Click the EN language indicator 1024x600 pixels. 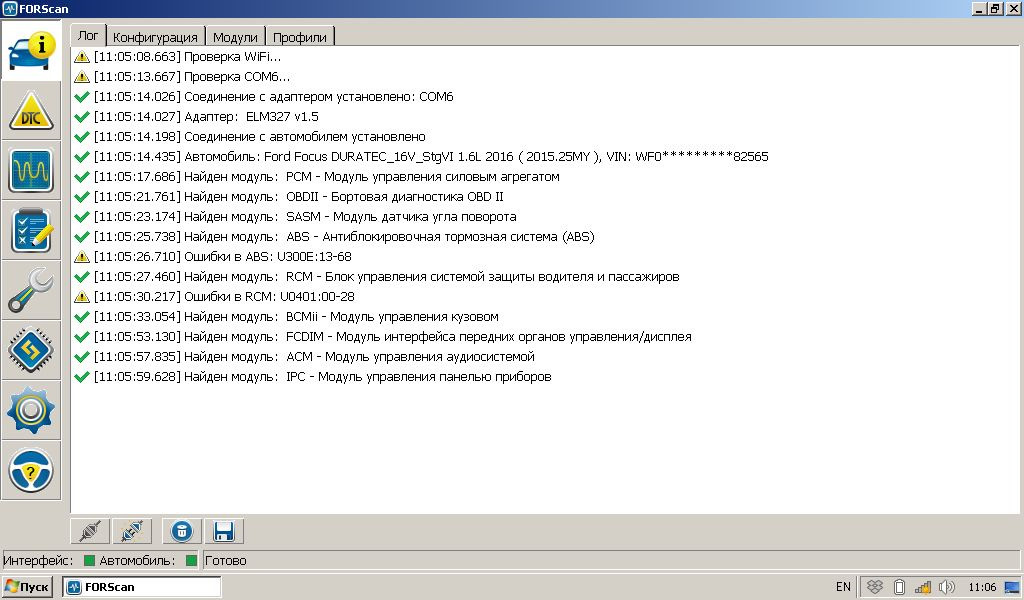pyautogui.click(x=843, y=587)
